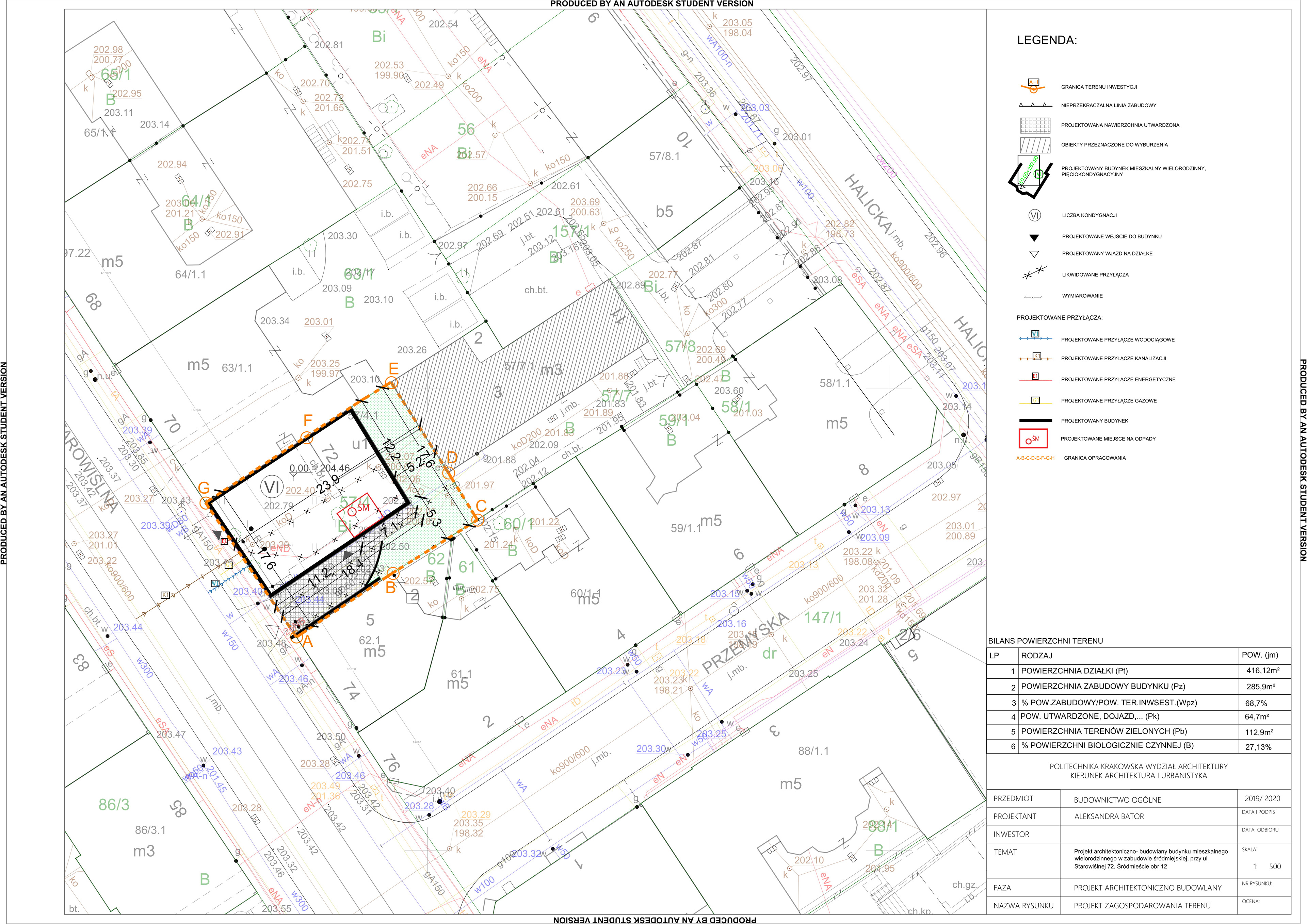Click the ch.bt. label near parcel 57/7.1
The width and height of the screenshot is (1307, 924).
(536, 290)
